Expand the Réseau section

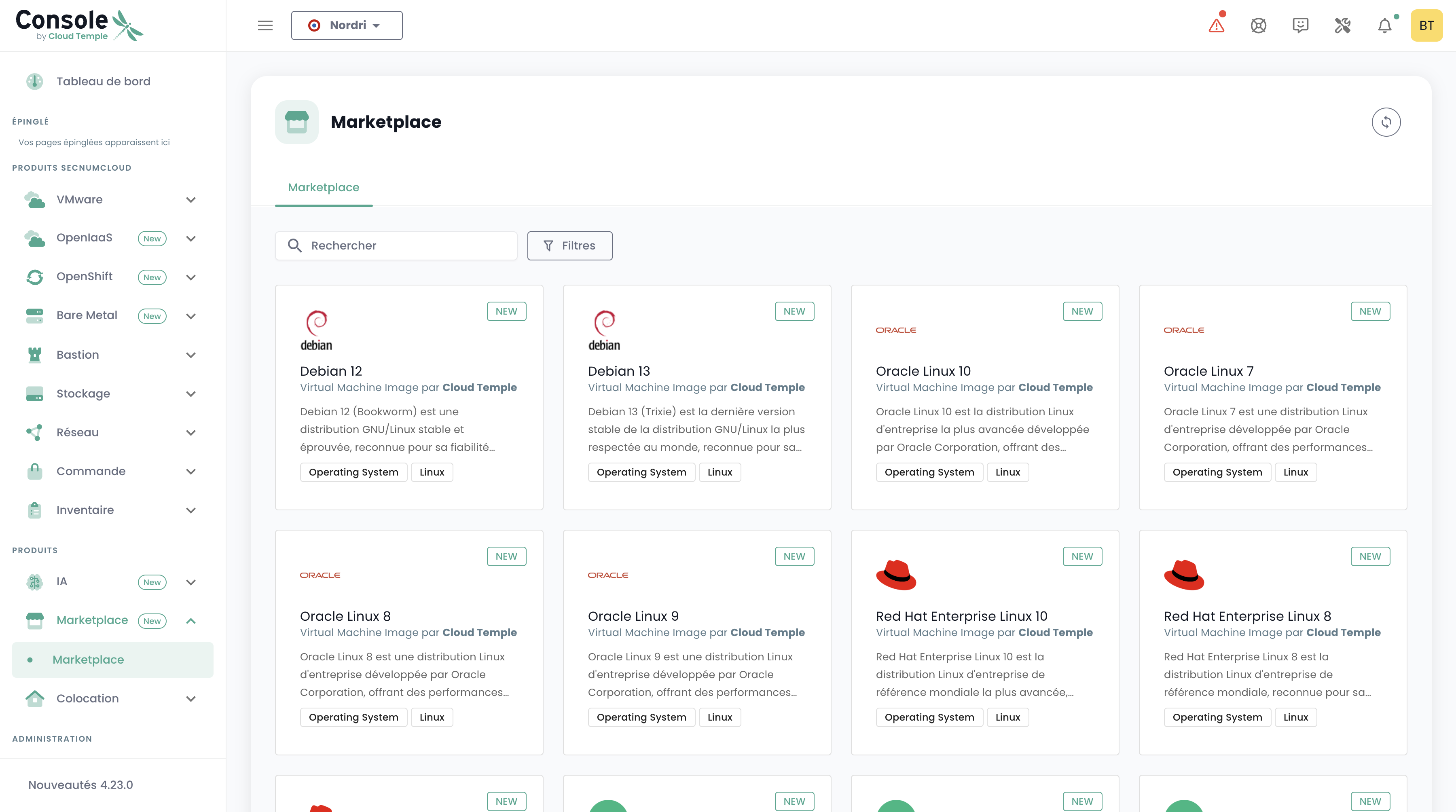point(191,433)
